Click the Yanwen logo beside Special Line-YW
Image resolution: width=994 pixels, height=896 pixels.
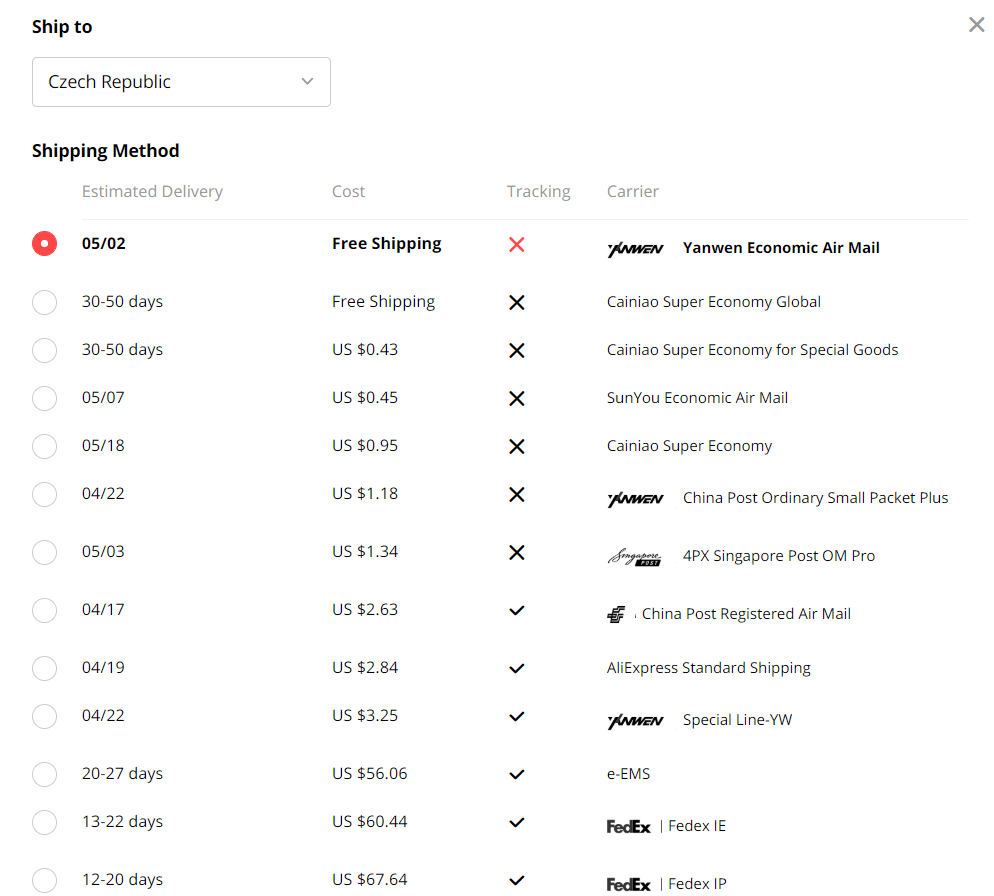coord(635,721)
